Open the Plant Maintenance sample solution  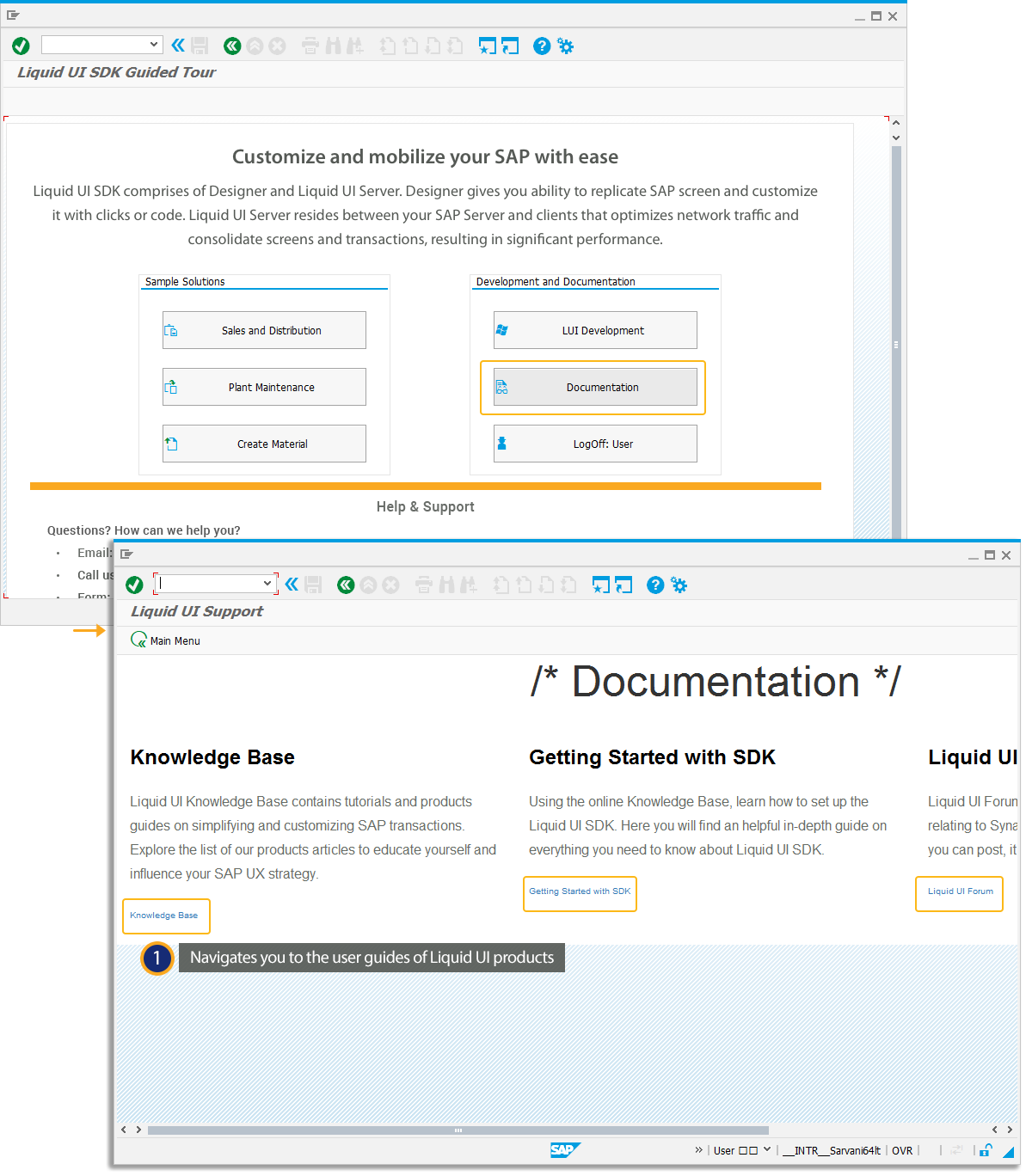click(x=264, y=387)
